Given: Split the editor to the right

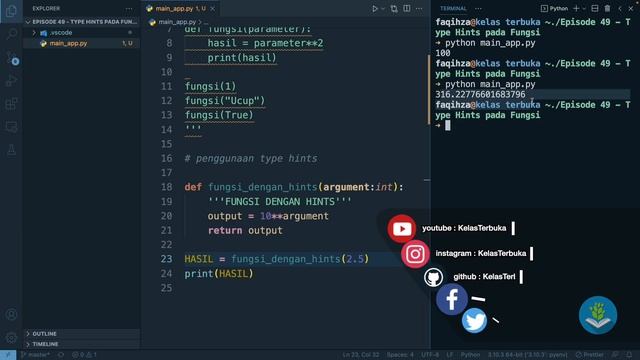Looking at the screenshot, I should (x=407, y=9).
